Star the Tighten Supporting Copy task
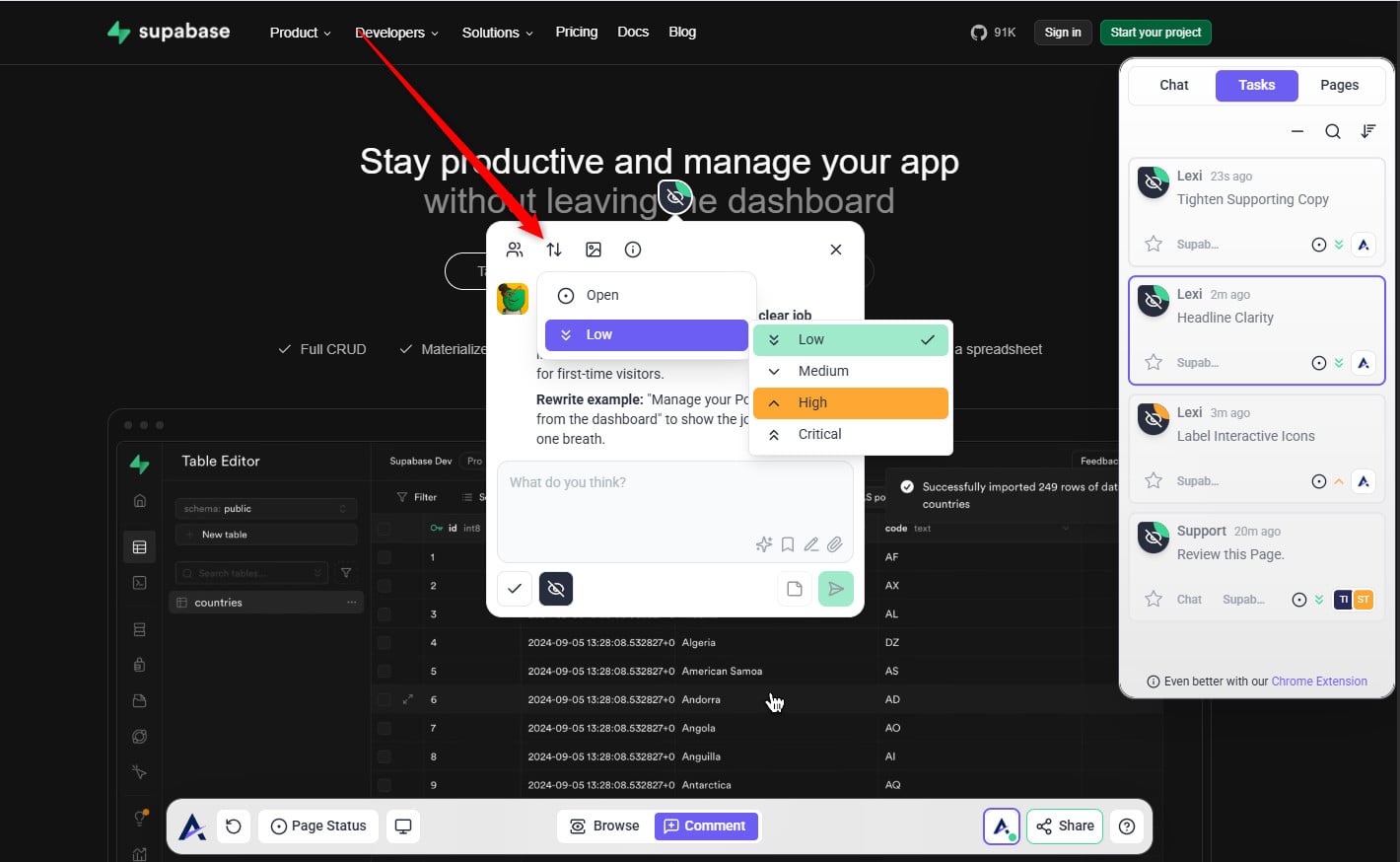The image size is (1400, 862). pos(1154,245)
